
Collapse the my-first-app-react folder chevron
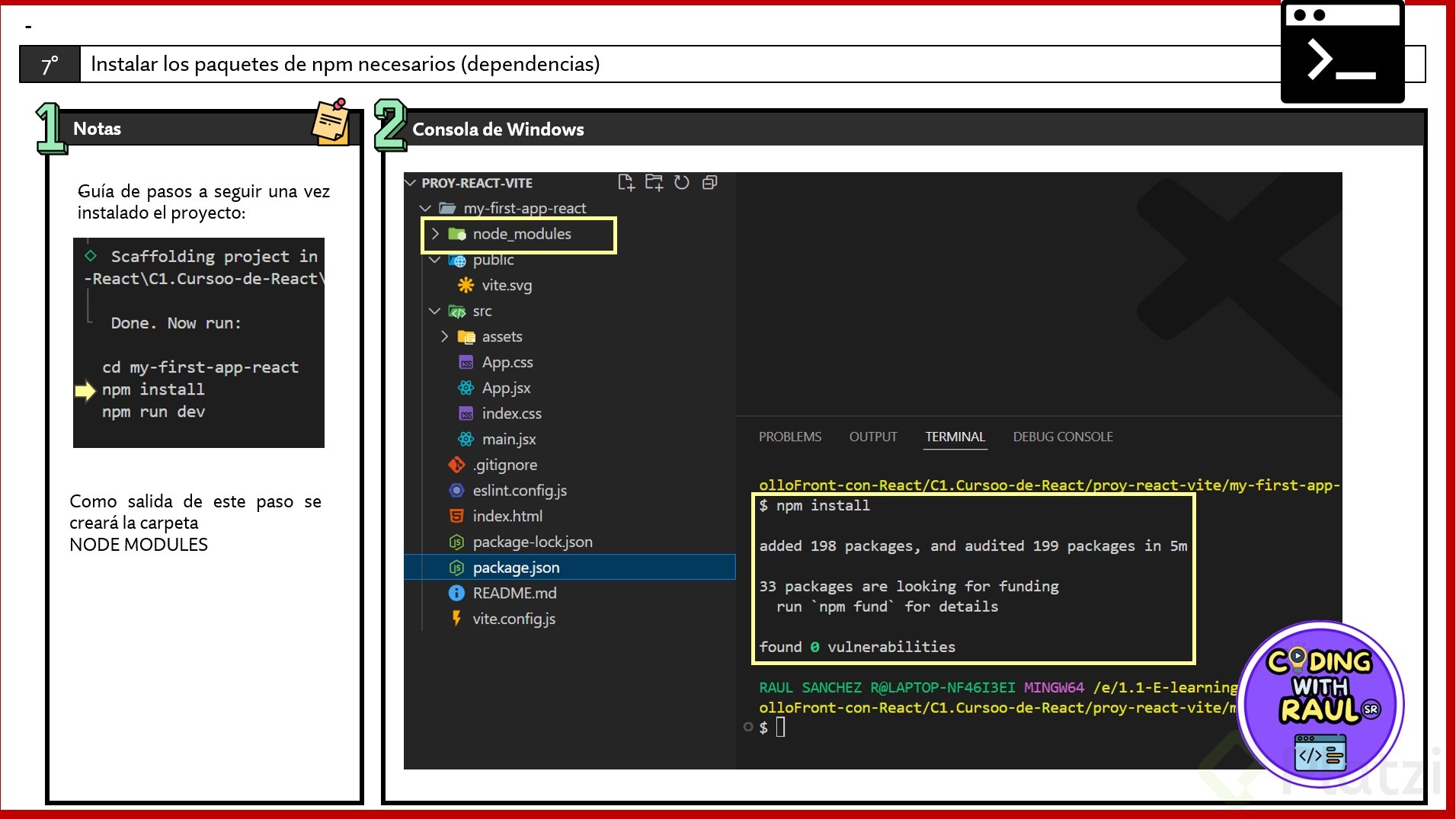(425, 208)
